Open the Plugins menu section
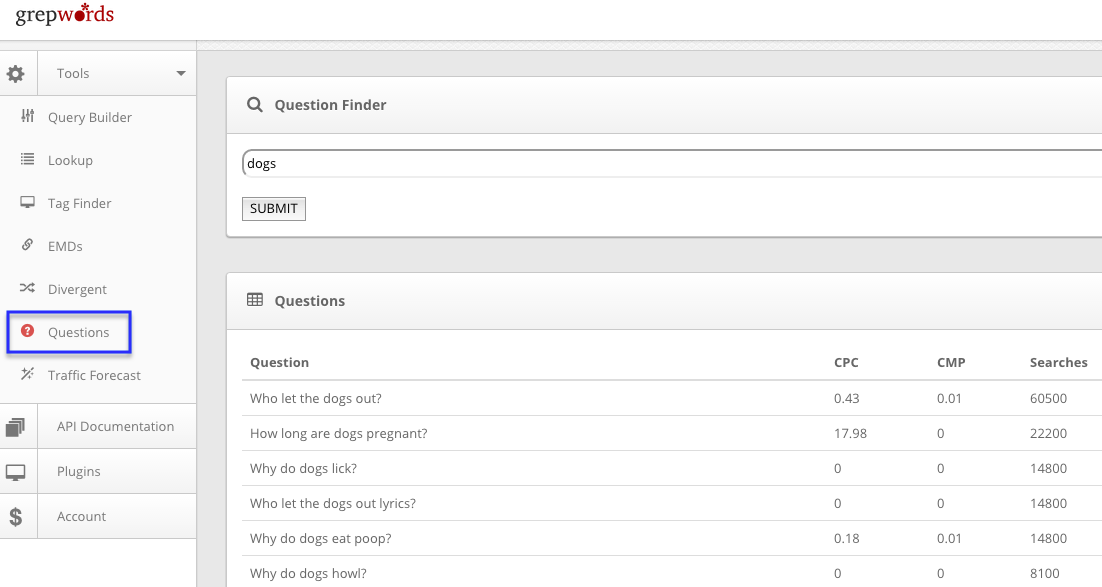 point(79,471)
